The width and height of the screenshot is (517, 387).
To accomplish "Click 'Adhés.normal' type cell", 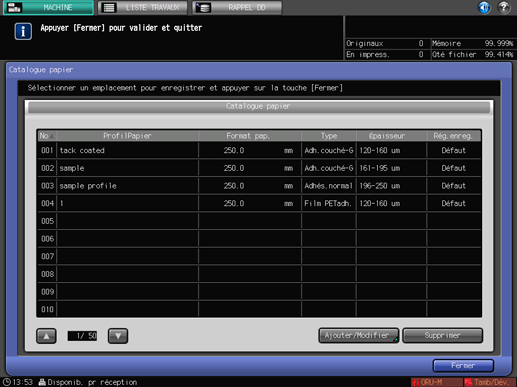I will pyautogui.click(x=329, y=186).
